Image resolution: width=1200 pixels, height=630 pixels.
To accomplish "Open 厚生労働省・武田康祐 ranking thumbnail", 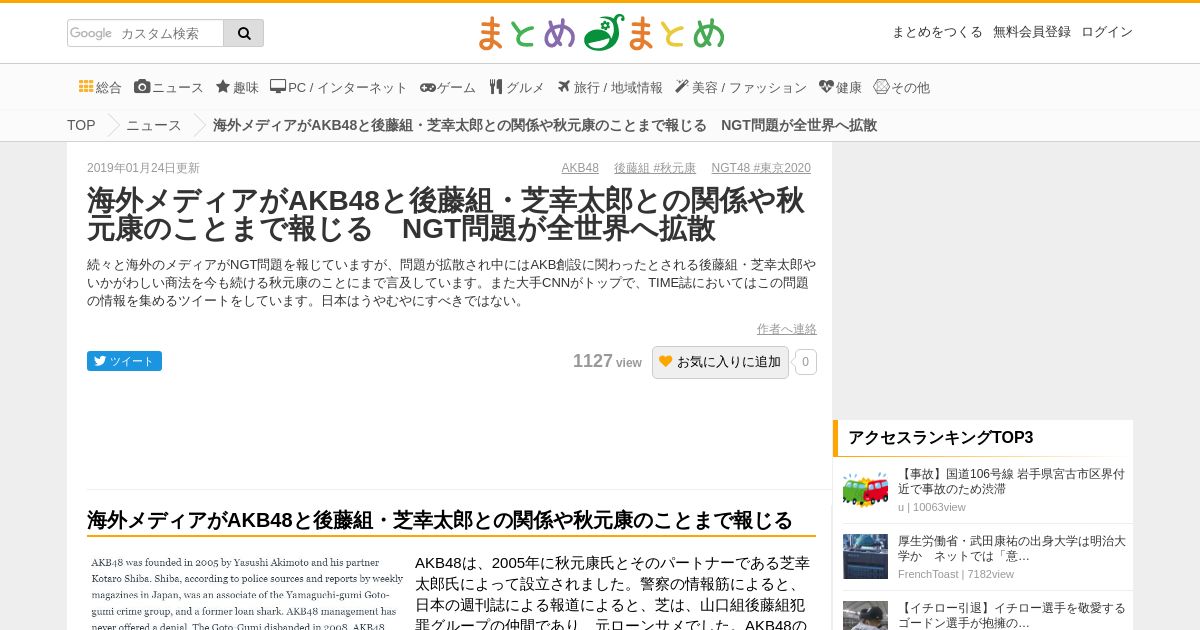I will coord(865,556).
